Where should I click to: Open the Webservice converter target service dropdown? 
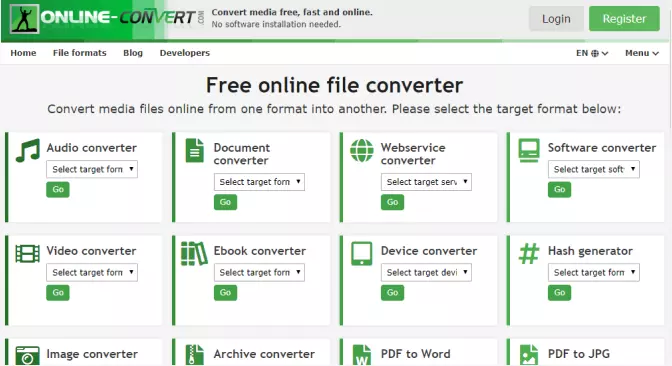click(426, 182)
